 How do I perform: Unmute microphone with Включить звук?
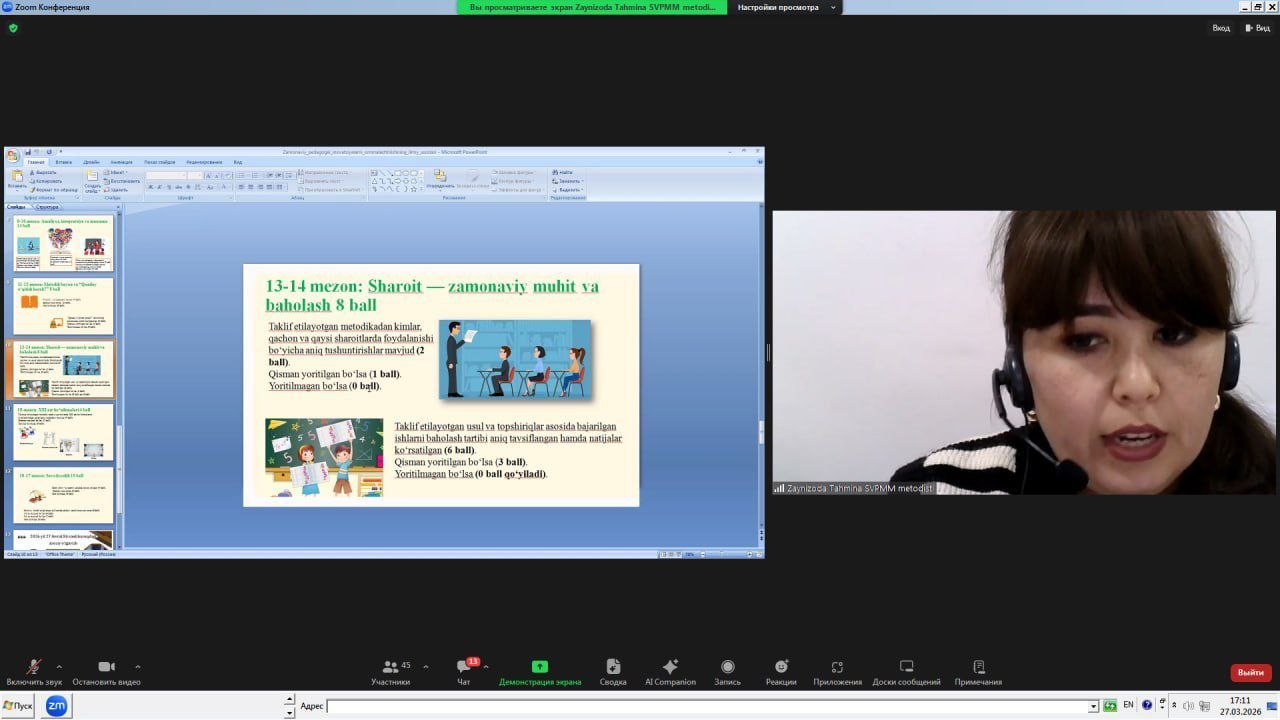pyautogui.click(x=34, y=667)
